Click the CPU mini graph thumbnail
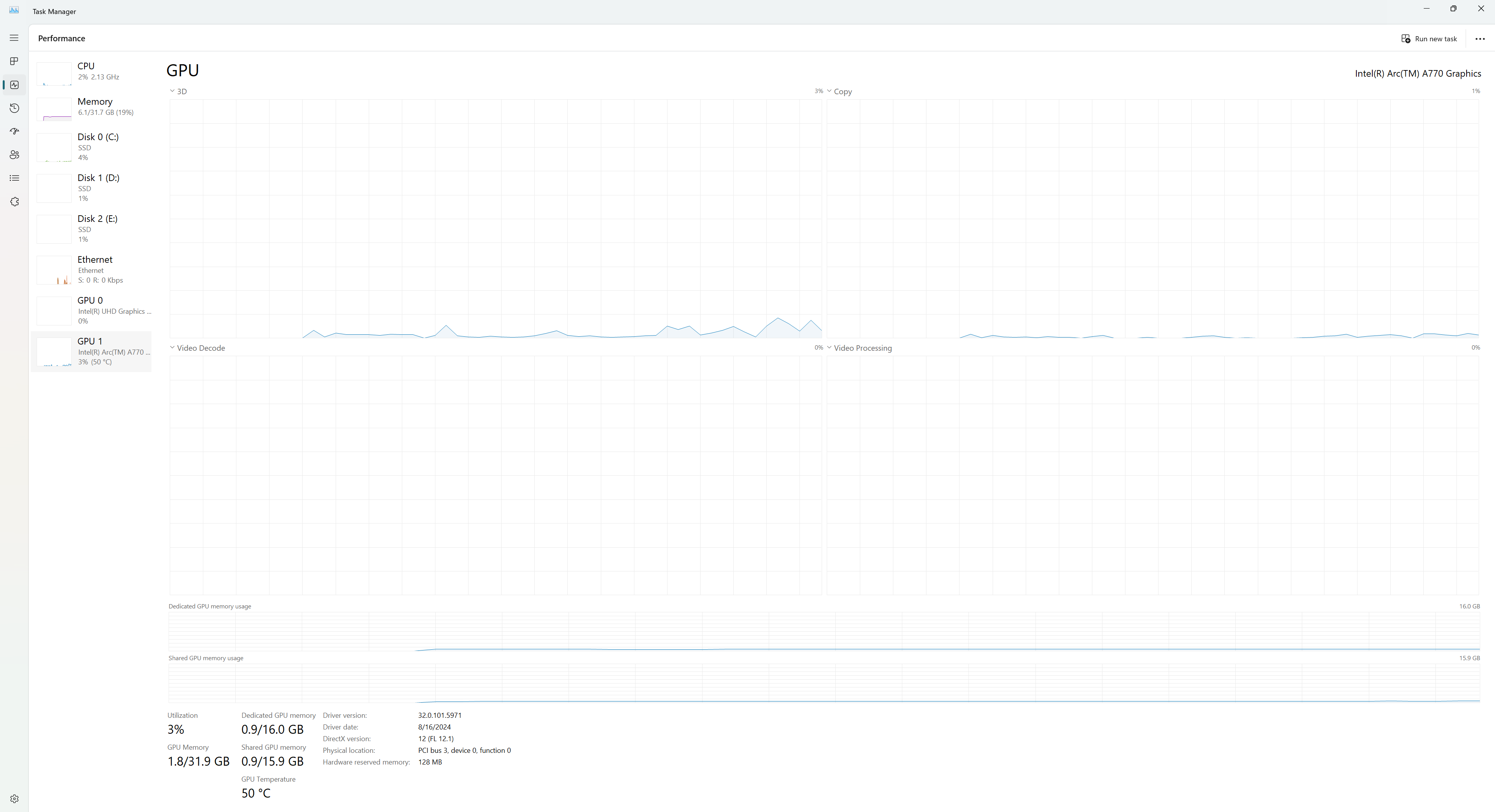This screenshot has width=1495, height=812. tap(54, 74)
